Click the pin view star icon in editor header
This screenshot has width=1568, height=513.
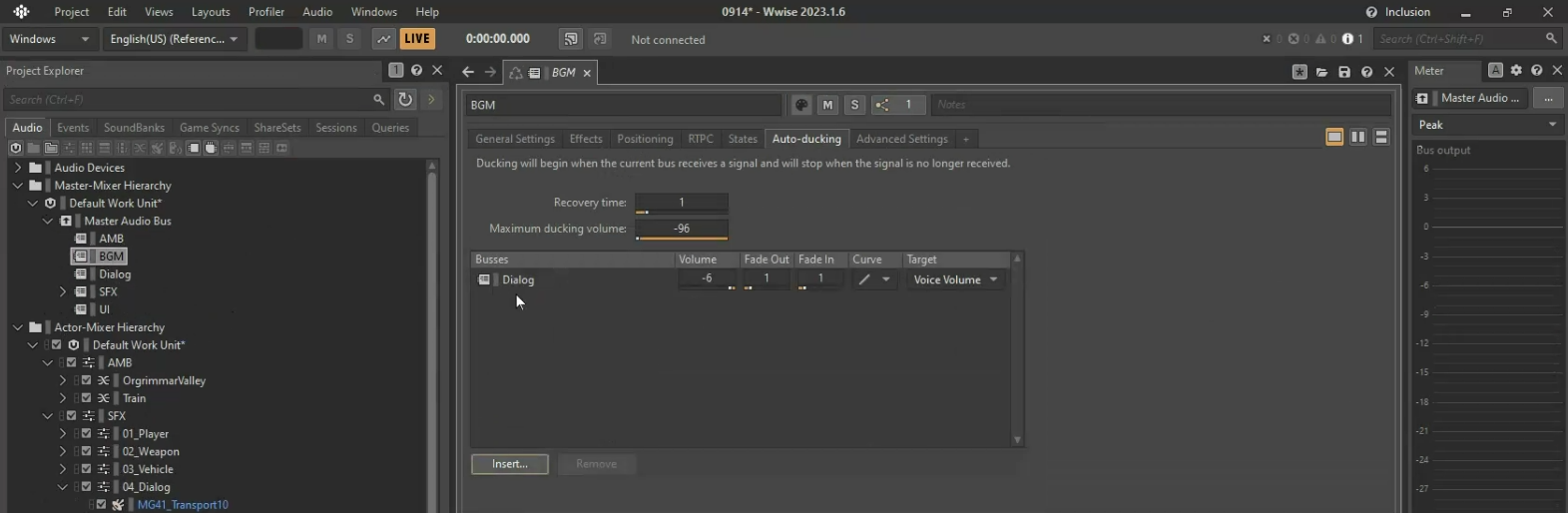coord(1300,72)
